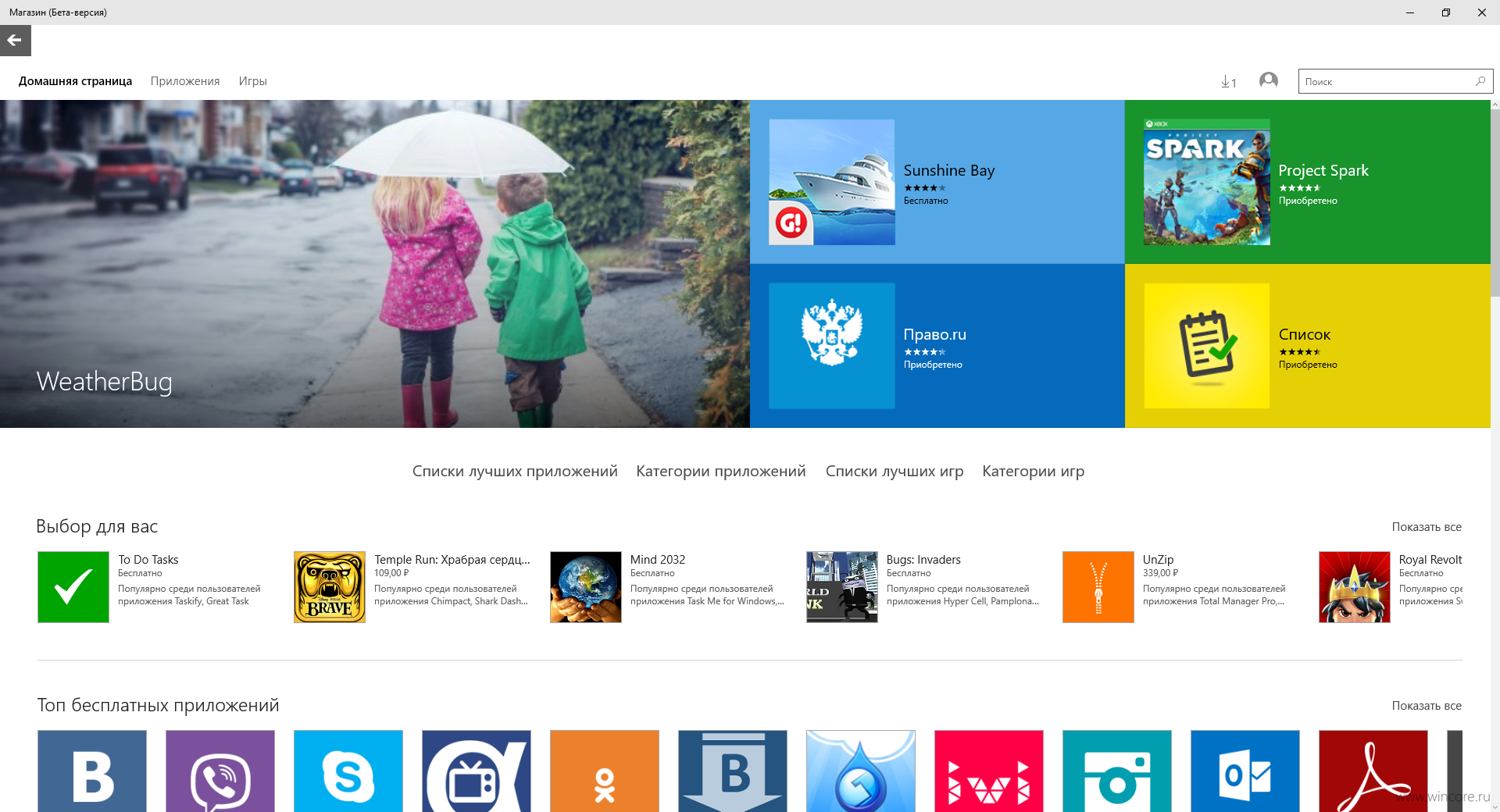The width and height of the screenshot is (1500, 812).
Task: Open UnZip title text
Action: tap(1158, 560)
